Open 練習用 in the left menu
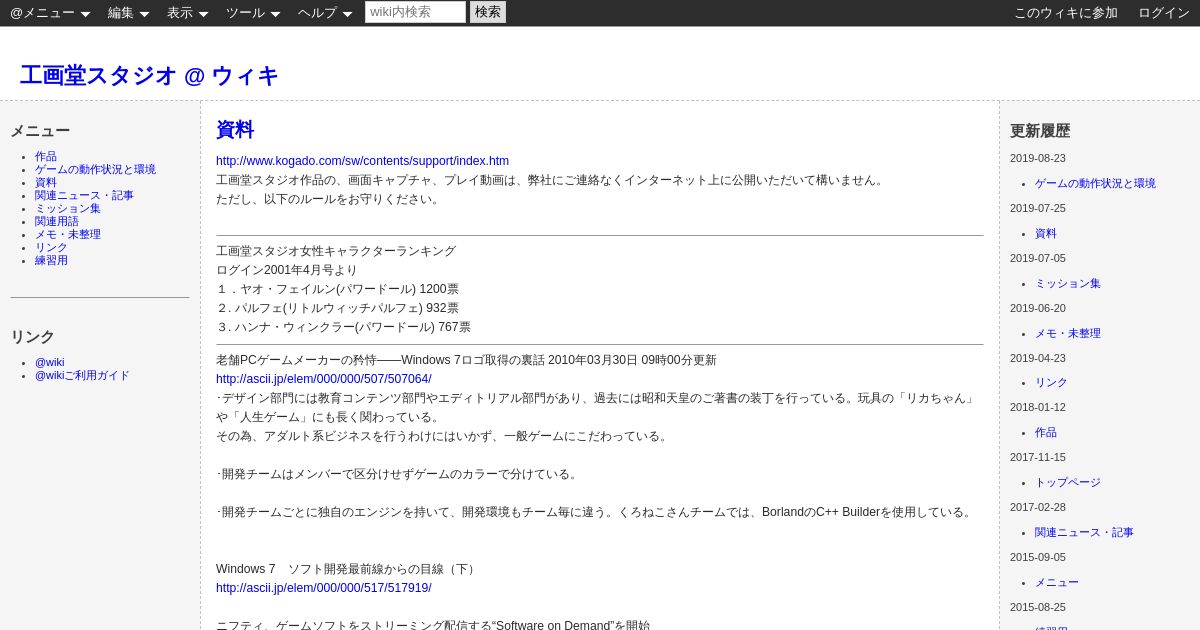1200x630 pixels. click(51, 261)
